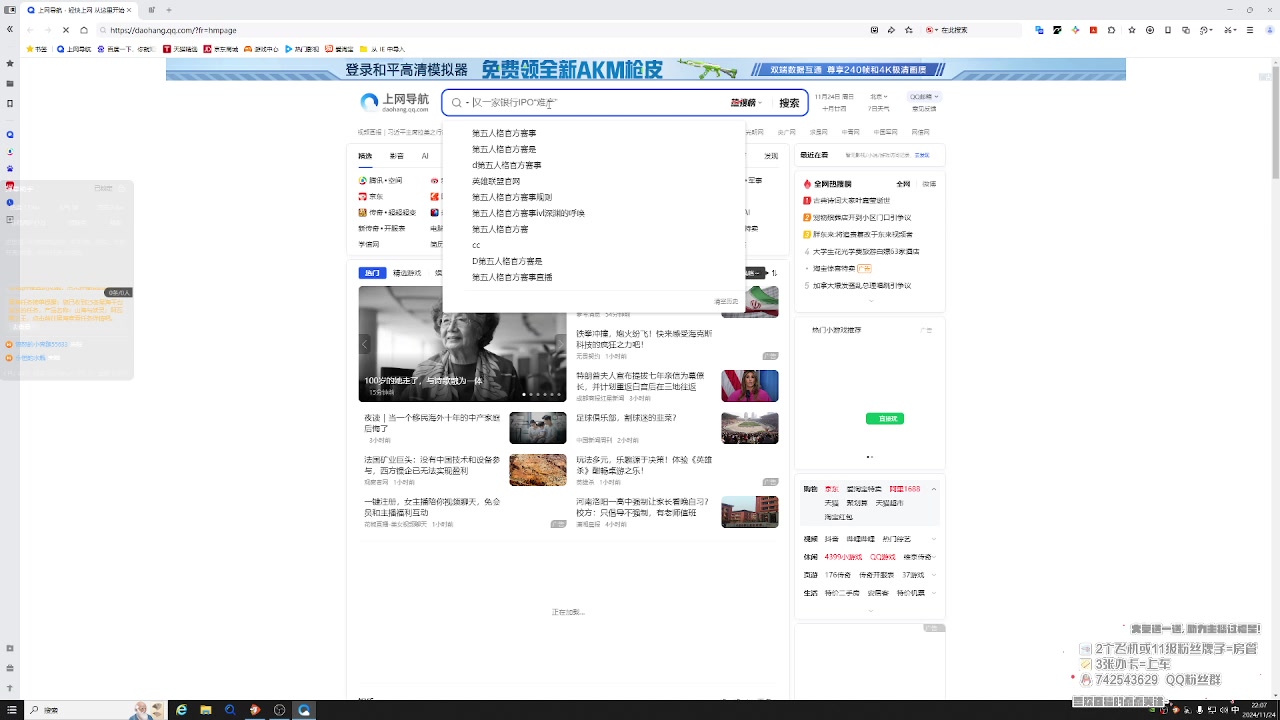The height and width of the screenshot is (720, 1280).
Task: Open search engine selector next to 搜索
Action: (746, 103)
